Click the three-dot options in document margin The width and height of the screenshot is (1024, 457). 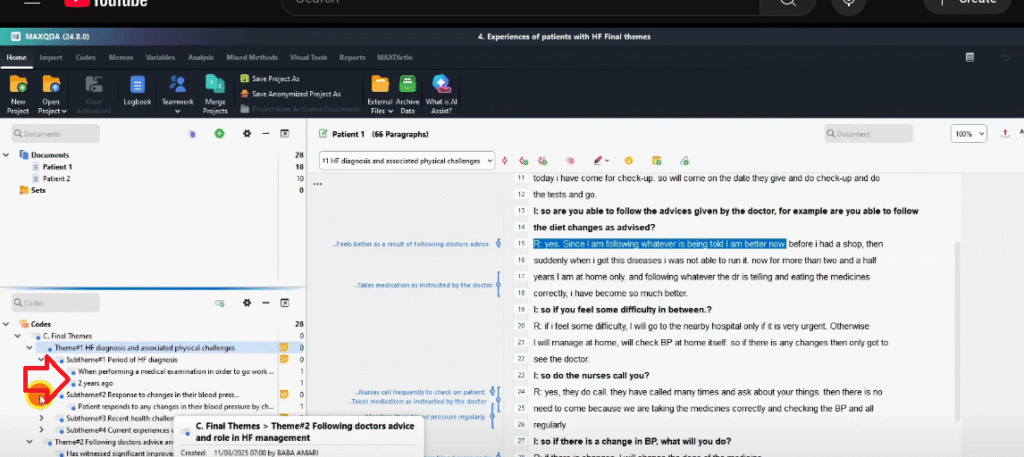tap(318, 184)
